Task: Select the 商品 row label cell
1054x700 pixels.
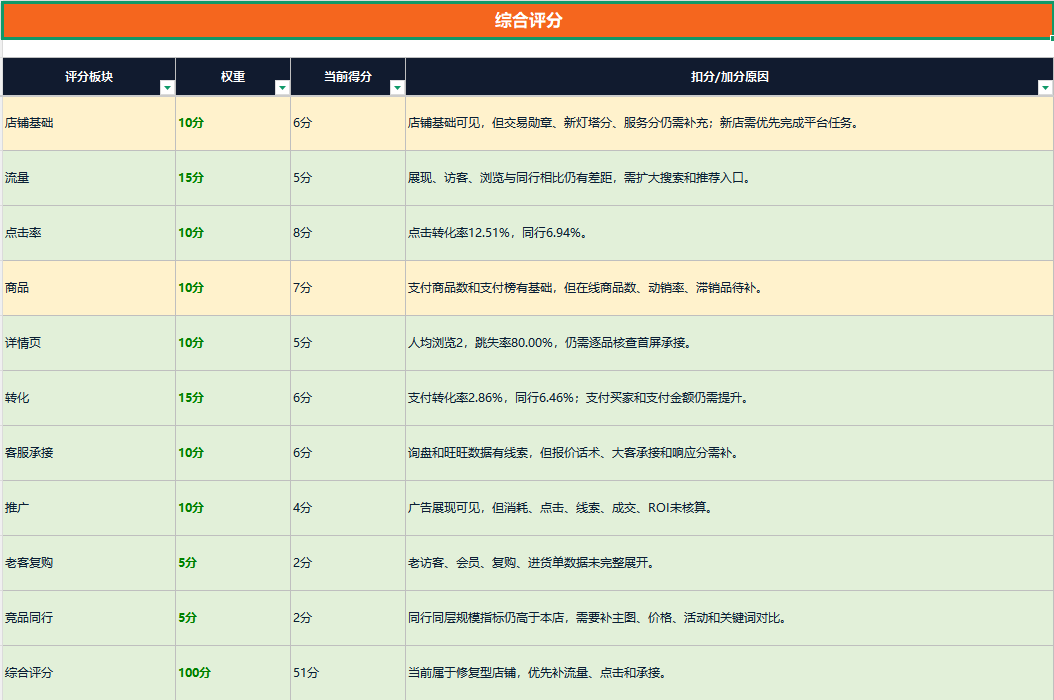Action: pyautogui.click(x=89, y=288)
